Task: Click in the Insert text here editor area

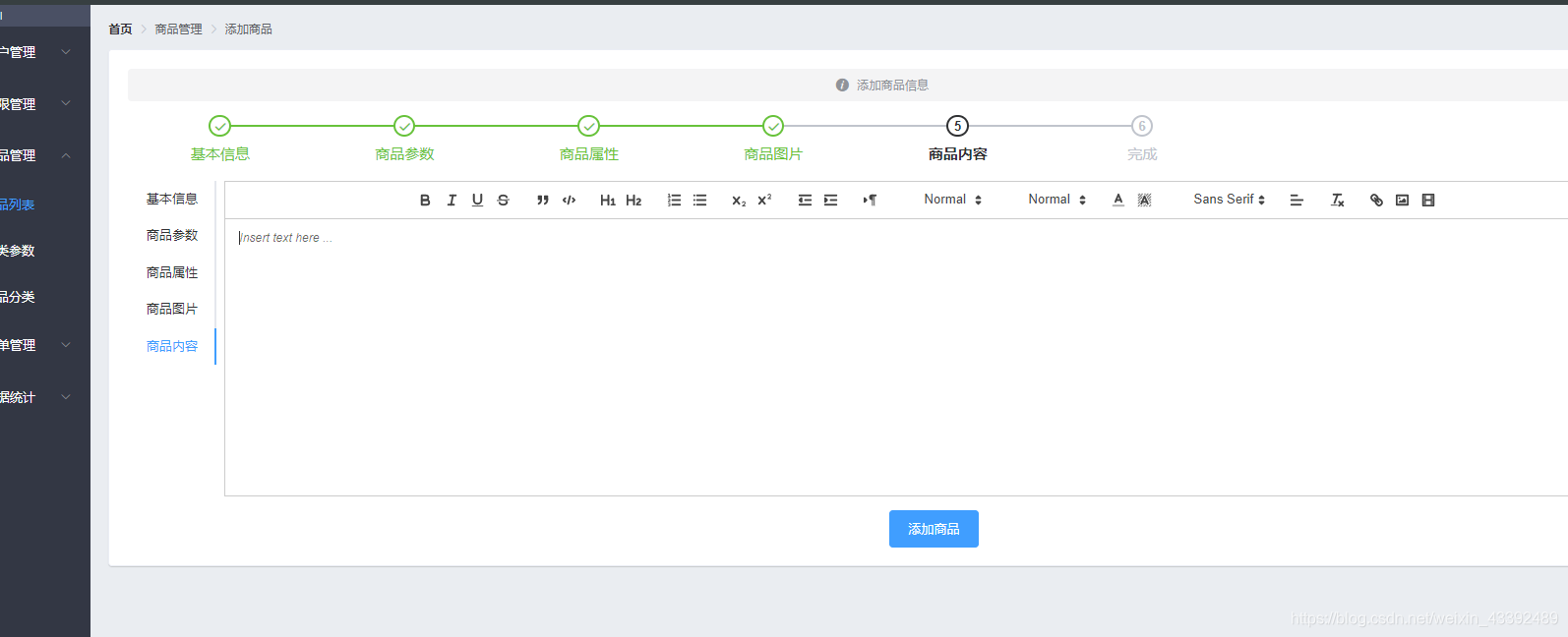Action: point(896,357)
